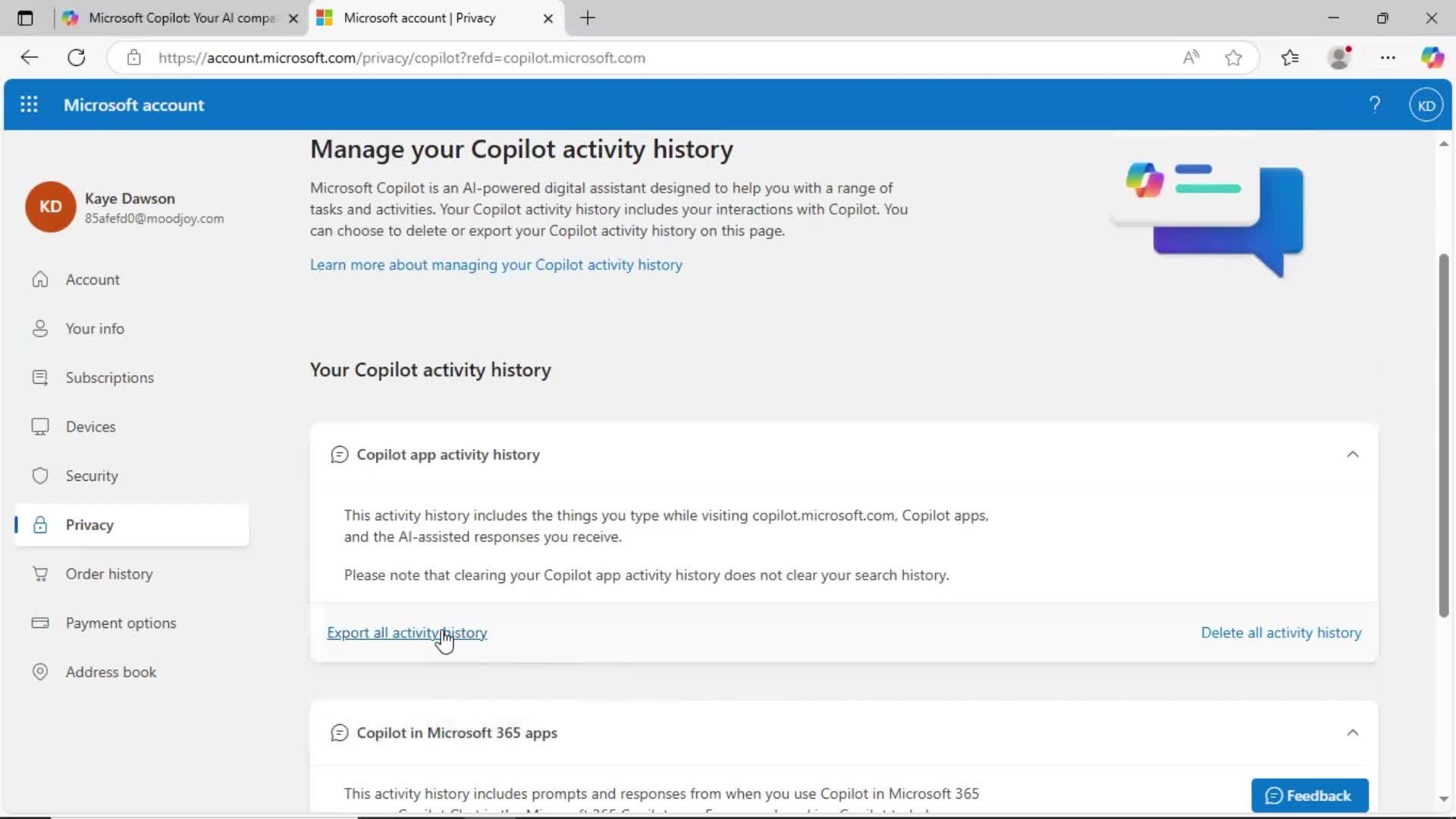
Task: Click the Copilot app activity history heading
Action: (448, 454)
